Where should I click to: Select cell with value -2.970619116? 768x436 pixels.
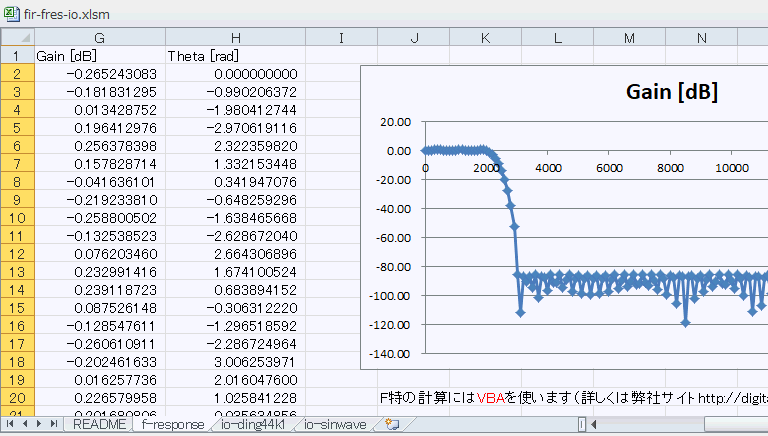pos(236,127)
